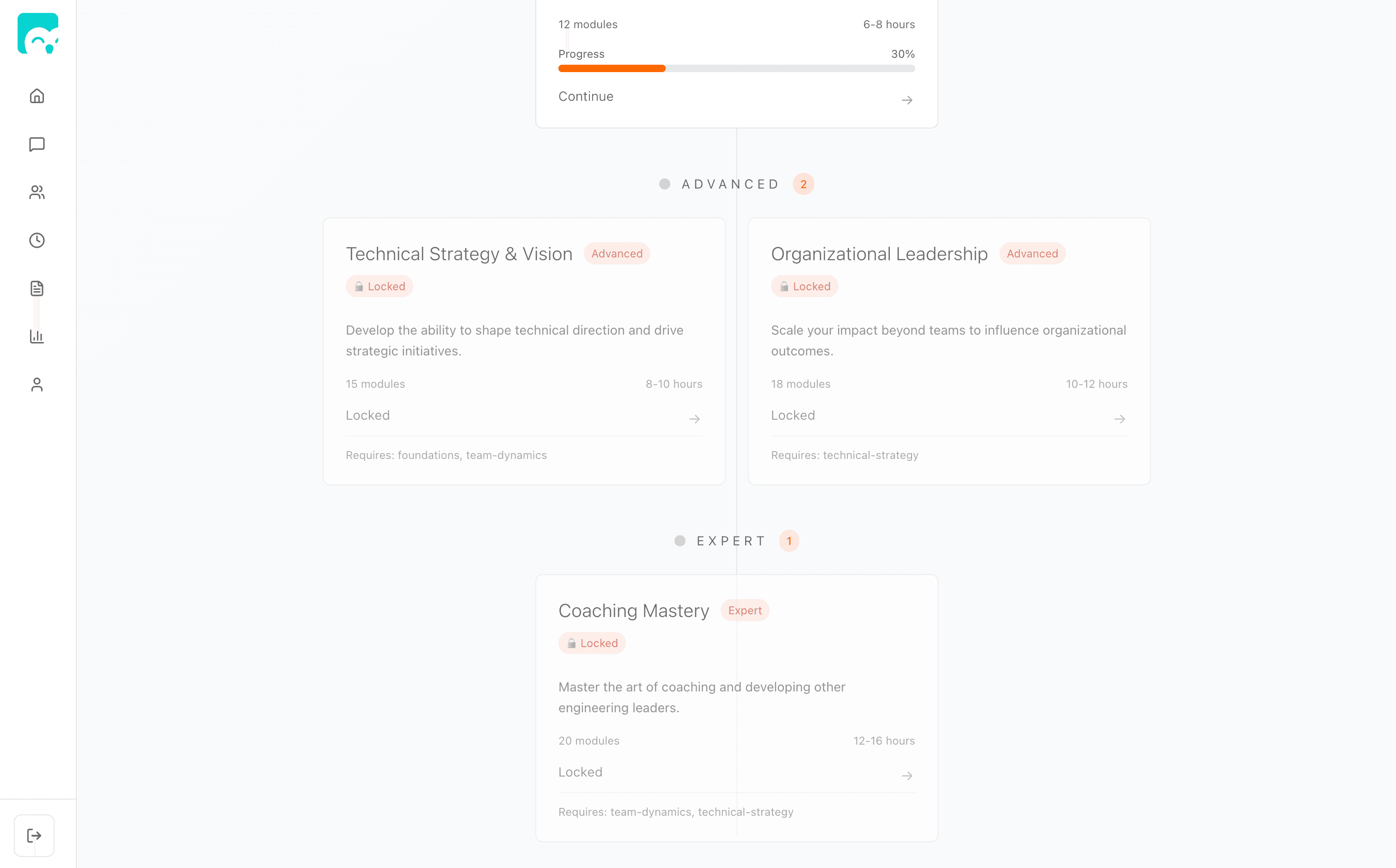1396x868 pixels.
Task: Select the Team members icon
Action: (x=37, y=192)
